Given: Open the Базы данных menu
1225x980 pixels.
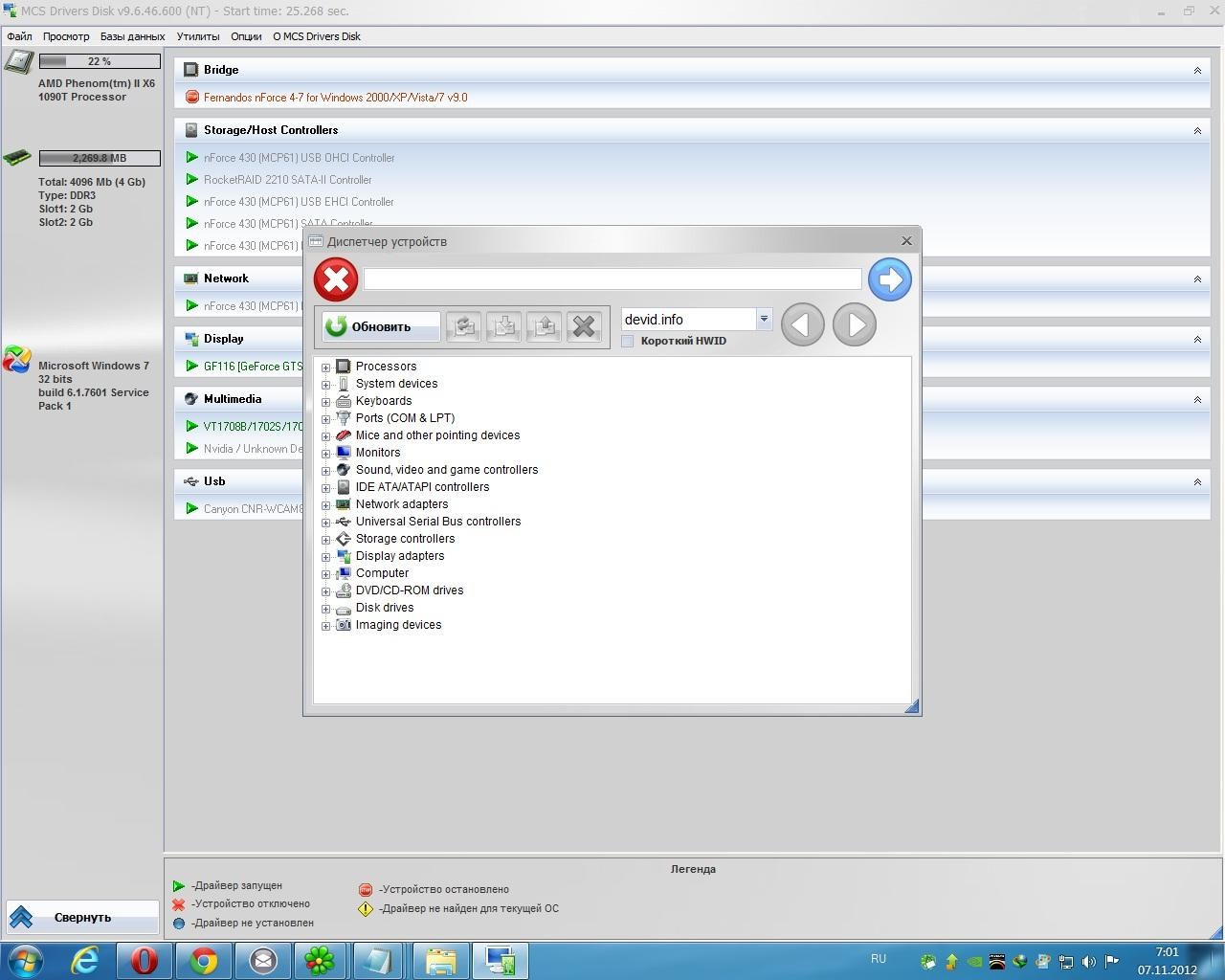Looking at the screenshot, I should coord(133,36).
